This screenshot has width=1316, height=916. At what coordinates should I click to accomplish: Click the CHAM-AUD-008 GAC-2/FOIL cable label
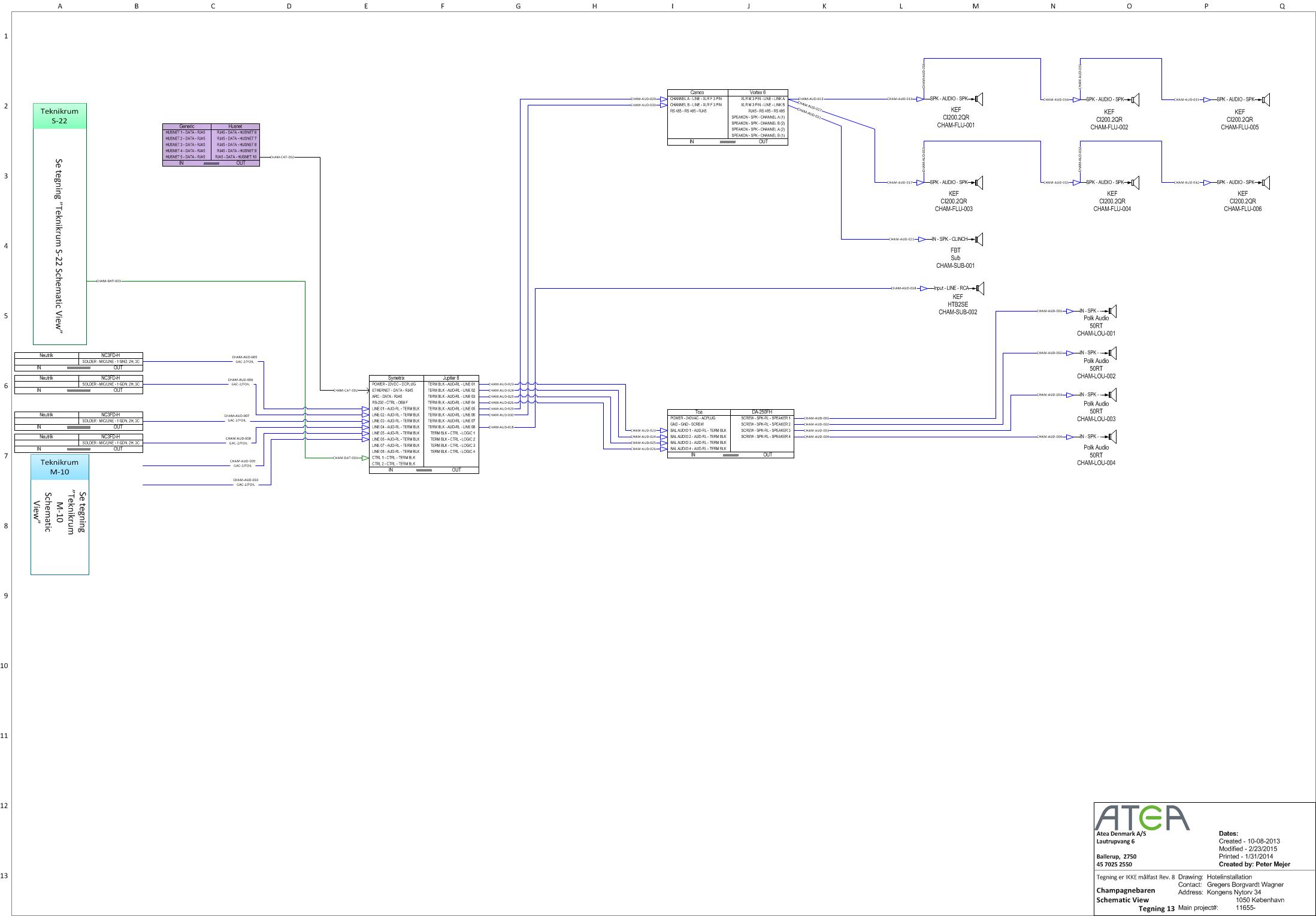(x=238, y=440)
